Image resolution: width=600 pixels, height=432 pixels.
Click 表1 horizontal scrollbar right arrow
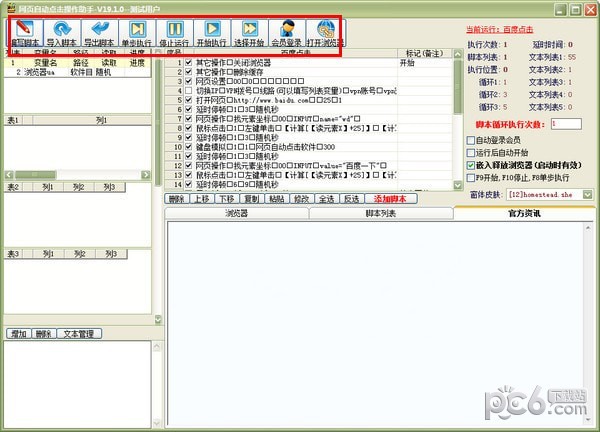click(x=146, y=175)
